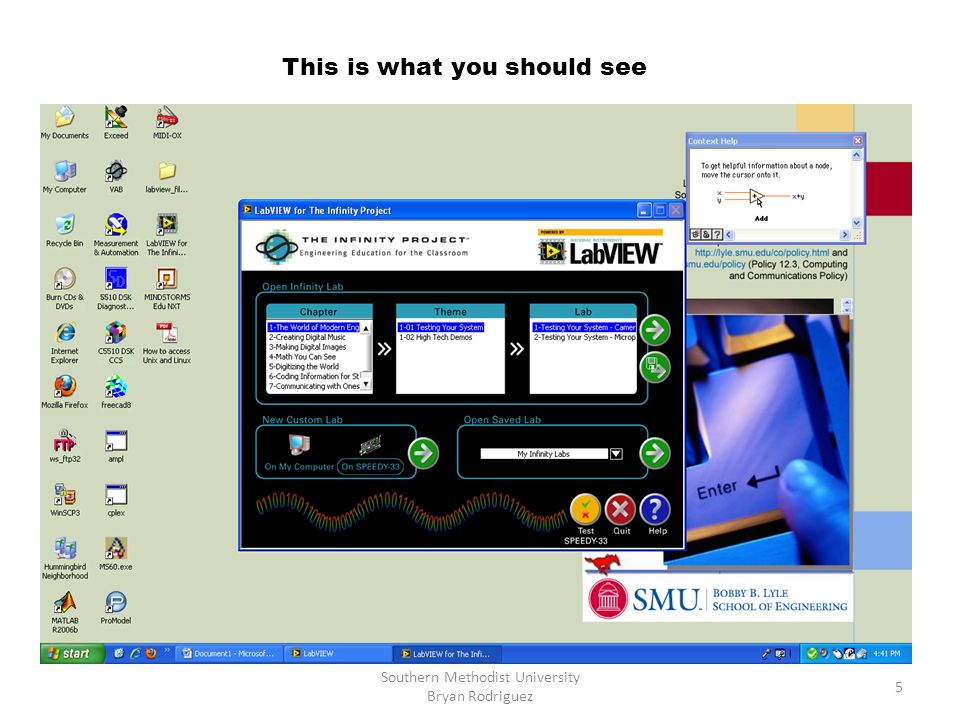Switch to LabVIEW for The Infi... taskbar item
The width and height of the screenshot is (960, 720).
tap(448, 654)
